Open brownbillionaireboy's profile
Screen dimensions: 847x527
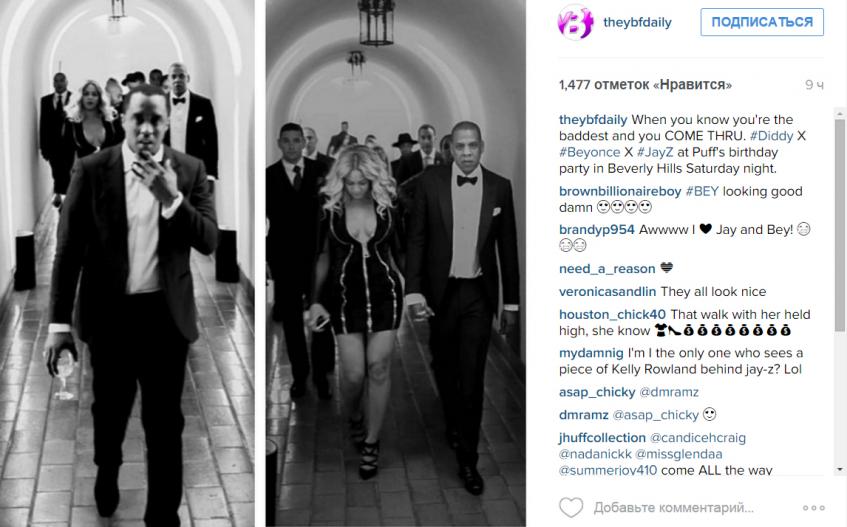[620, 191]
